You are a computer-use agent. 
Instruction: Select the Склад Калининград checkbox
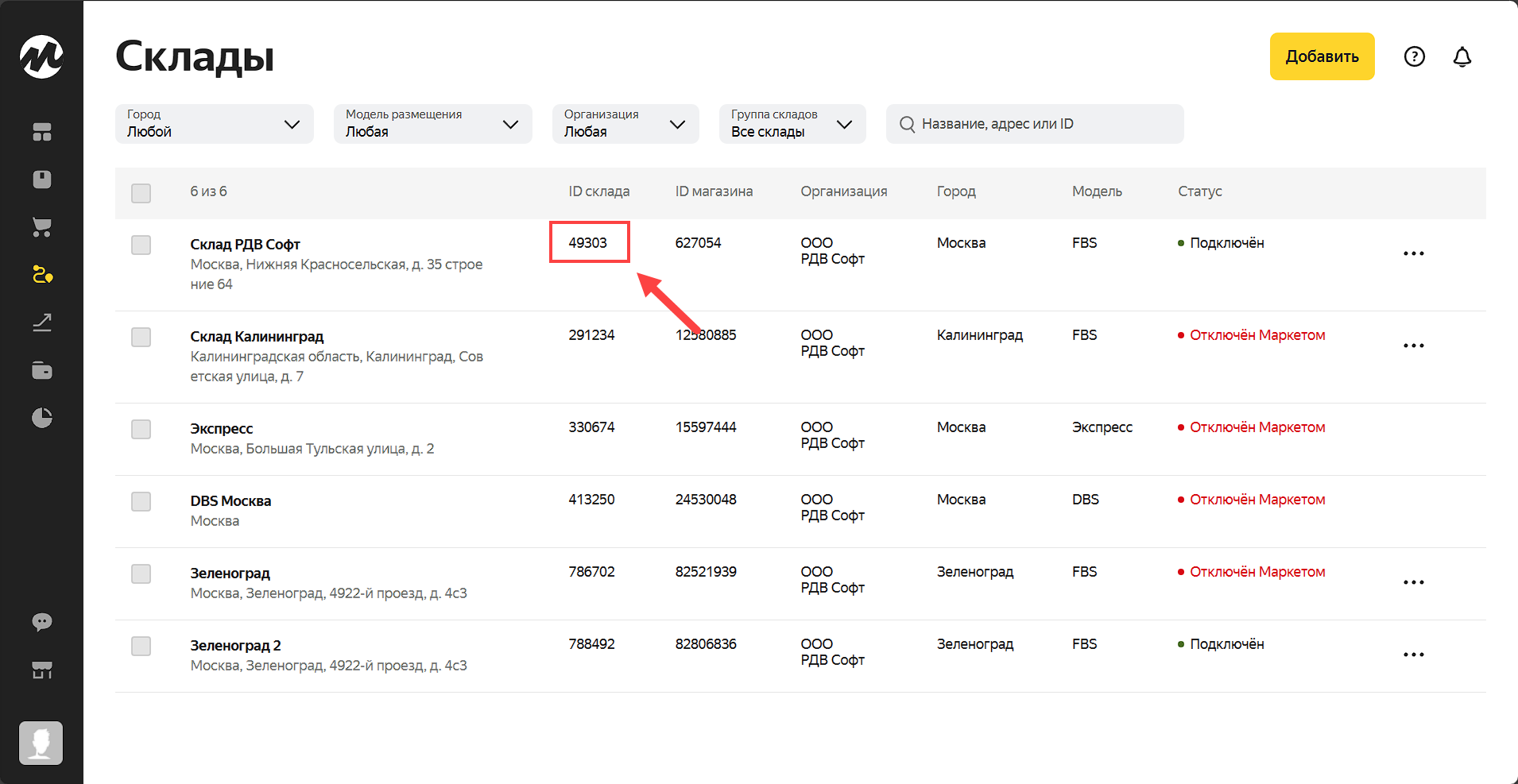(x=141, y=337)
